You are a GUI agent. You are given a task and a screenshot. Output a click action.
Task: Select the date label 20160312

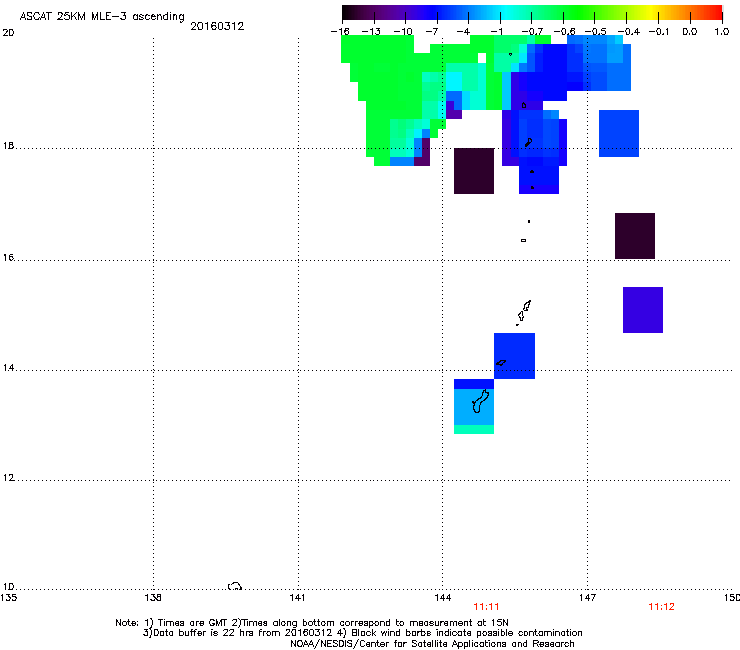[x=217, y=26]
